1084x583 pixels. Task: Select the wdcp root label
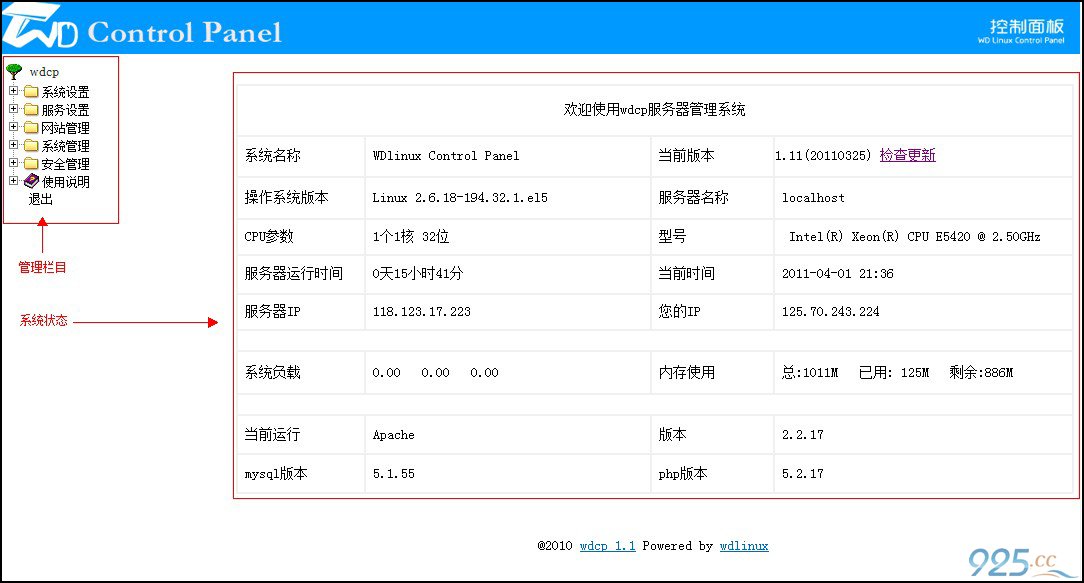[x=44, y=72]
